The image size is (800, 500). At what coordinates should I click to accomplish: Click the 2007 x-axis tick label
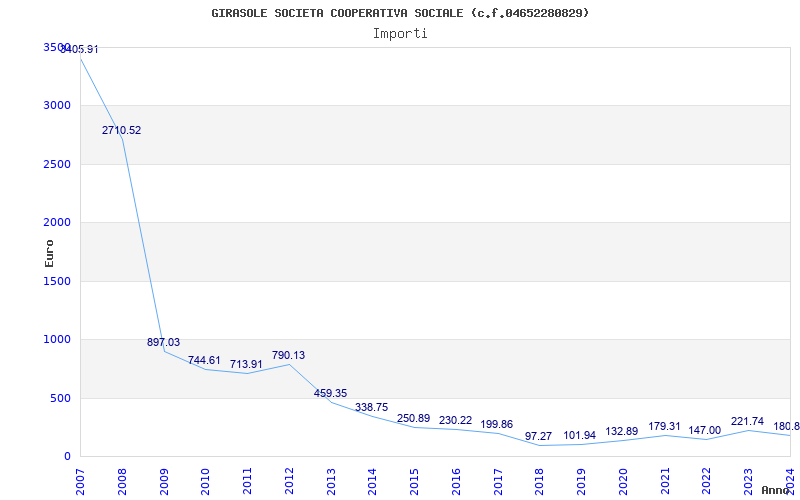pyautogui.click(x=80, y=482)
